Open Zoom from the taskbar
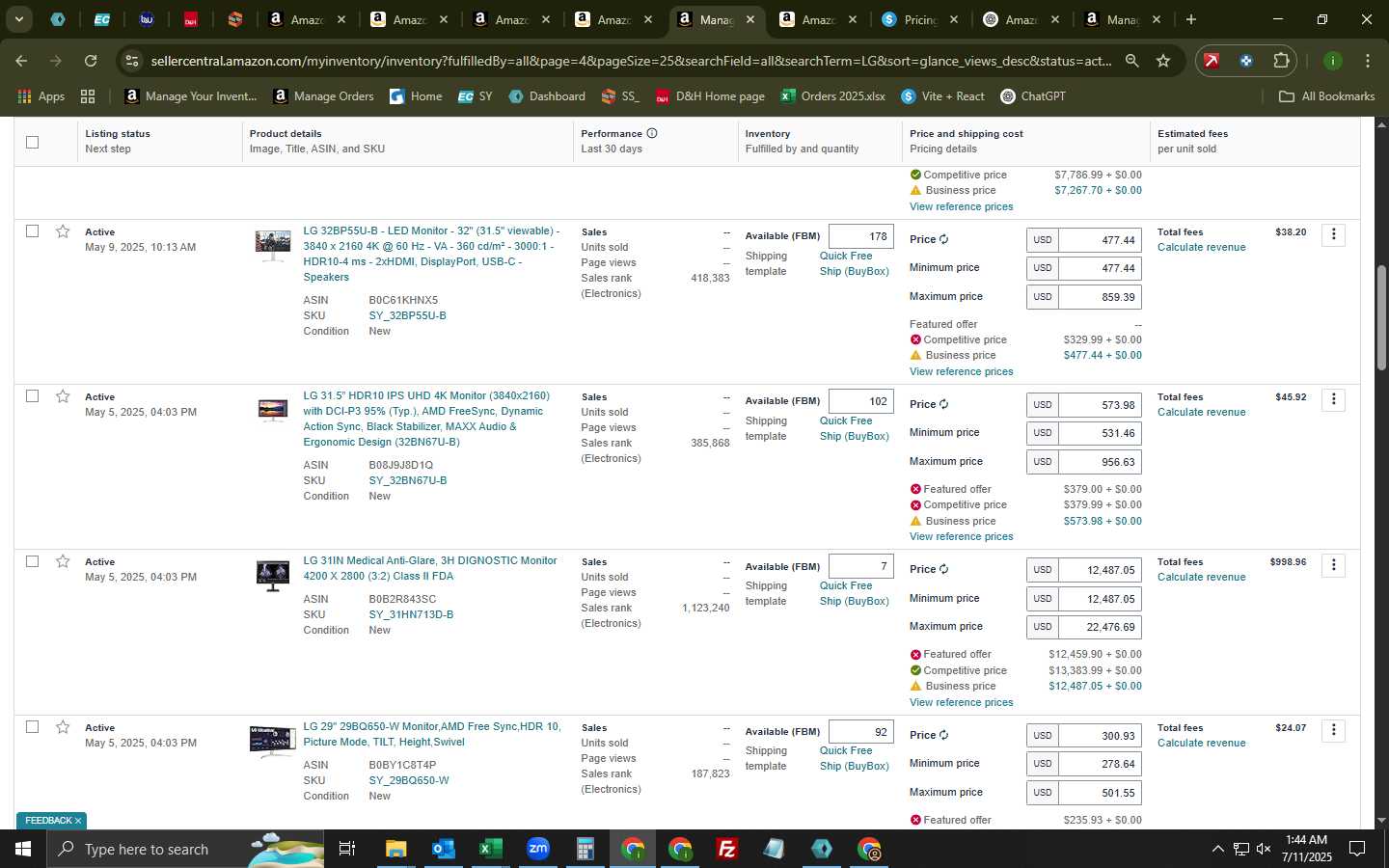1389x868 pixels. [x=537, y=849]
